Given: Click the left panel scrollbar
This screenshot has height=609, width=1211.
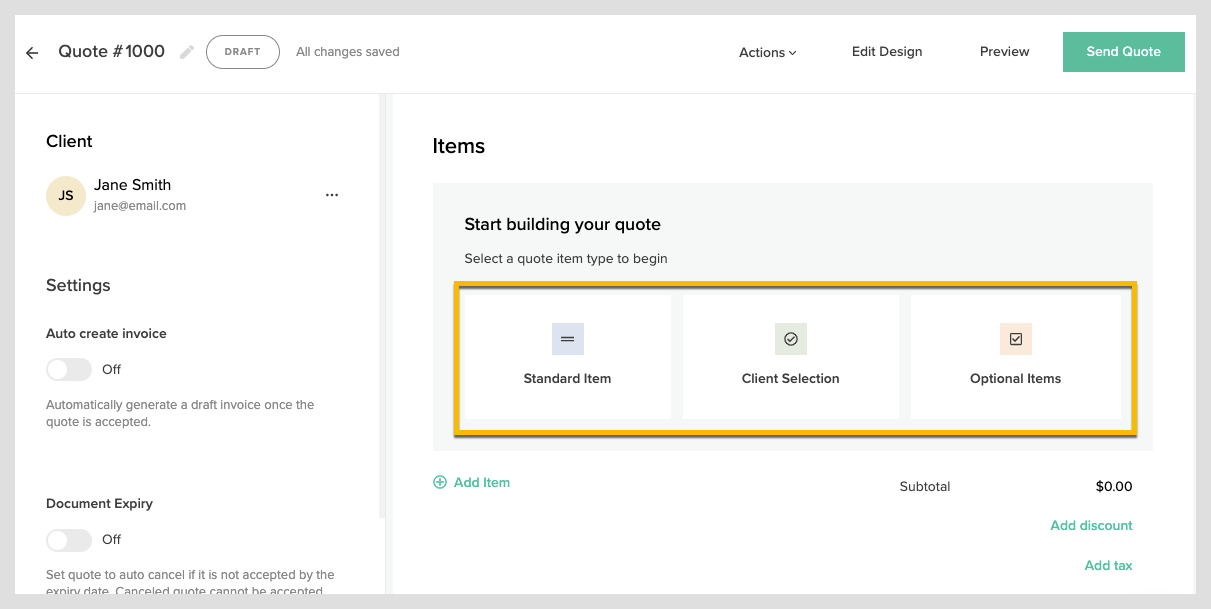Looking at the screenshot, I should (x=381, y=306).
